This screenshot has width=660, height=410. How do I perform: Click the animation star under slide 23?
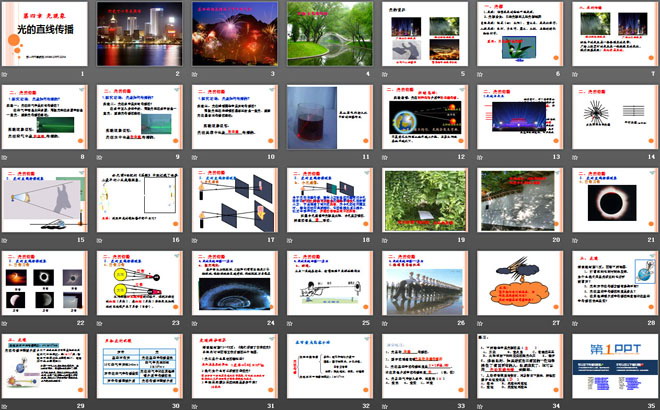[100, 323]
